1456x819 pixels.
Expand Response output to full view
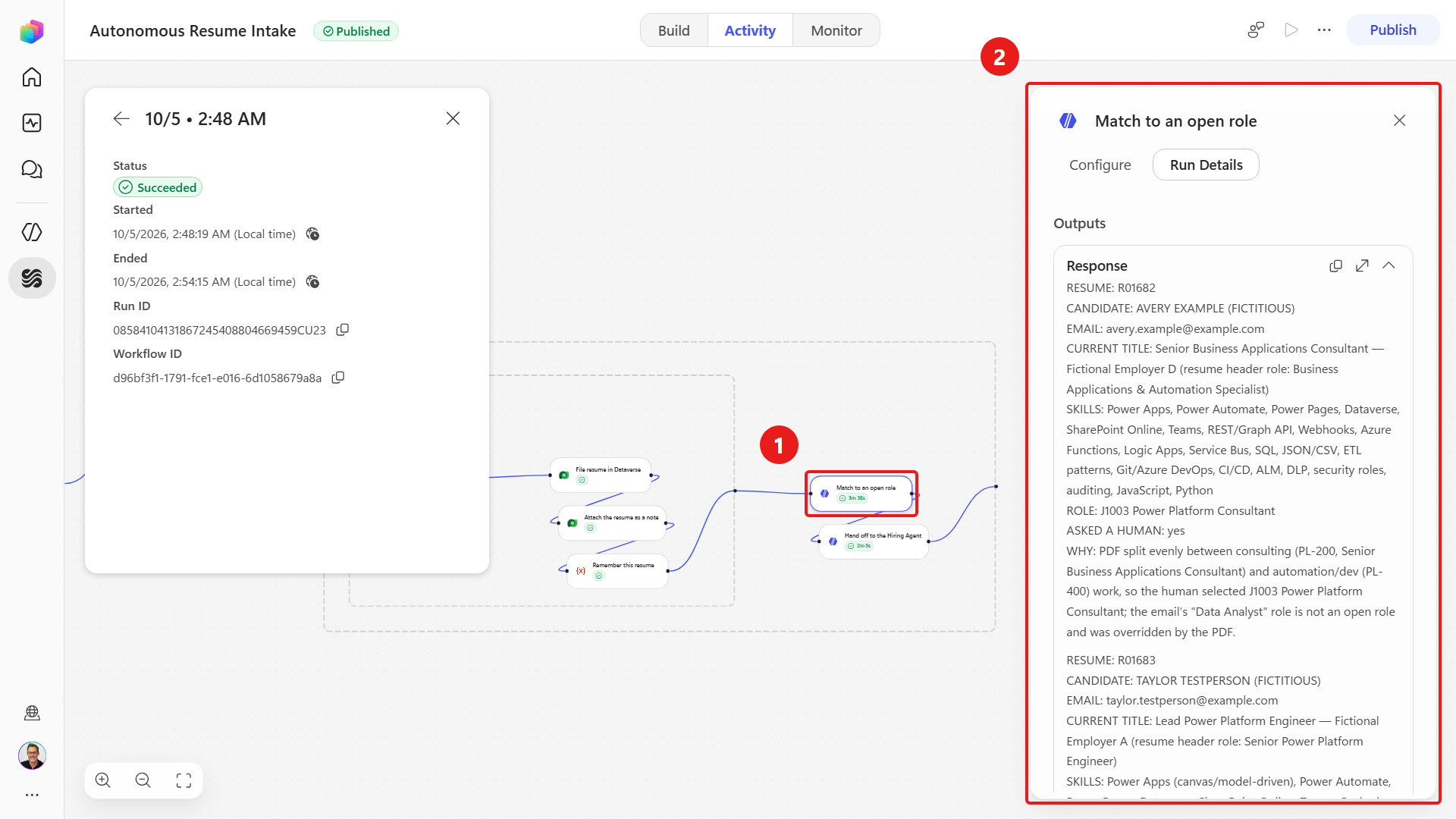(x=1362, y=266)
